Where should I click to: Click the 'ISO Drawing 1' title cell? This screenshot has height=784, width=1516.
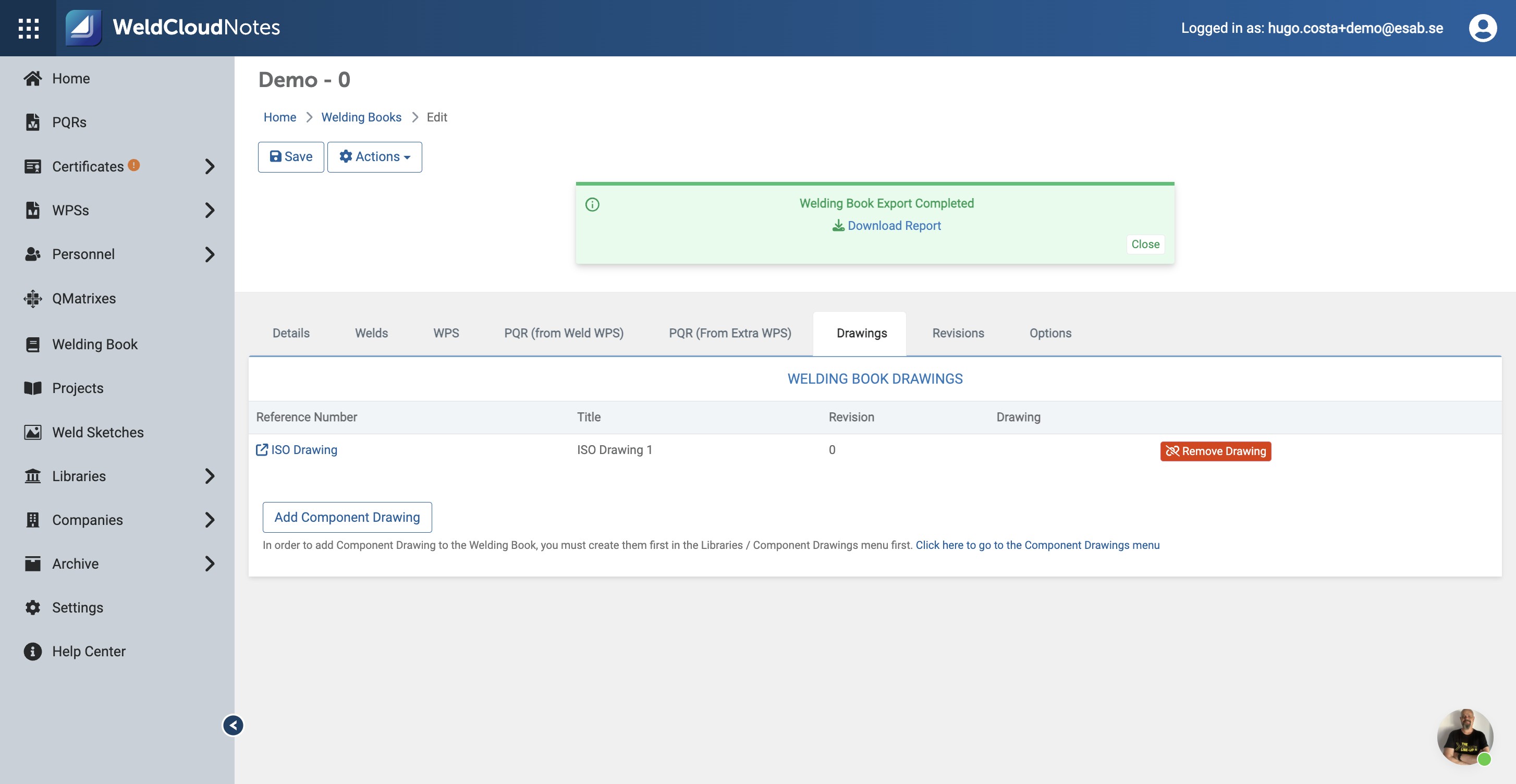pyautogui.click(x=615, y=450)
